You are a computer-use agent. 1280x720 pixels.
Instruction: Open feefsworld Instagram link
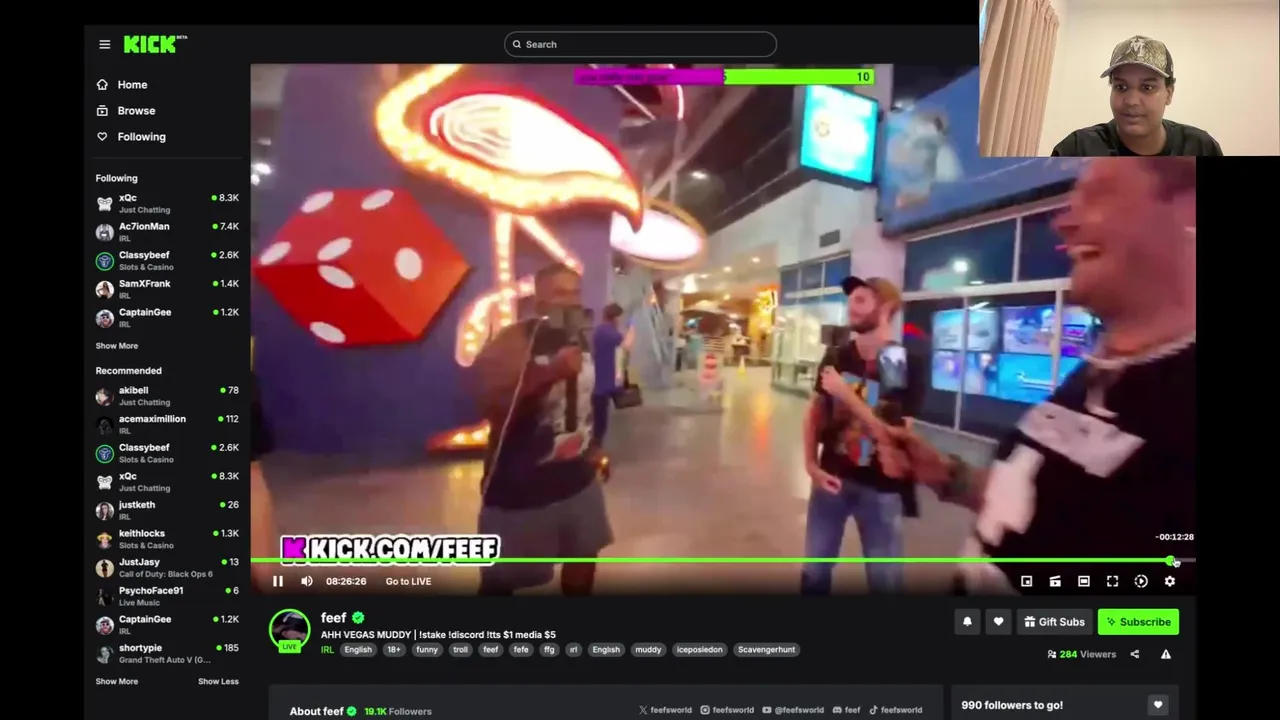click(727, 710)
